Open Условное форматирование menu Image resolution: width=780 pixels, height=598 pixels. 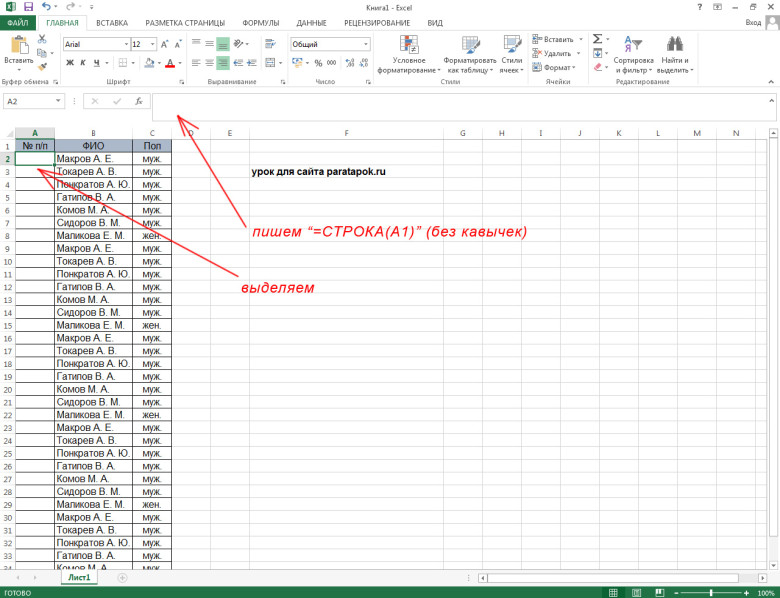409,54
